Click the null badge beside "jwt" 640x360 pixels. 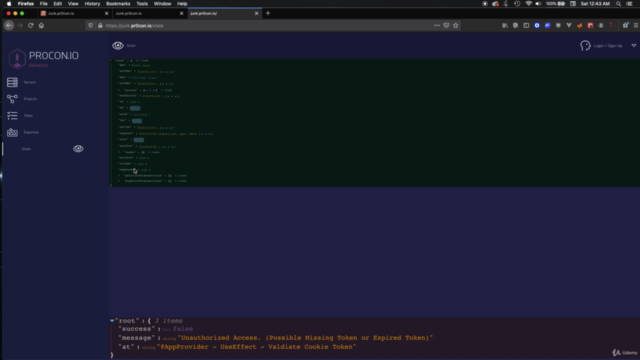point(137,121)
